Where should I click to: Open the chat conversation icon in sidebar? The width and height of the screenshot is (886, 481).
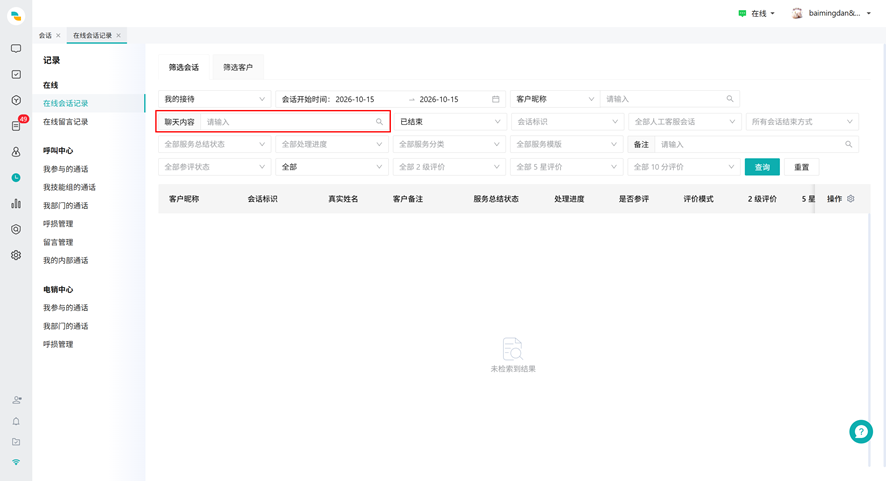[x=16, y=49]
